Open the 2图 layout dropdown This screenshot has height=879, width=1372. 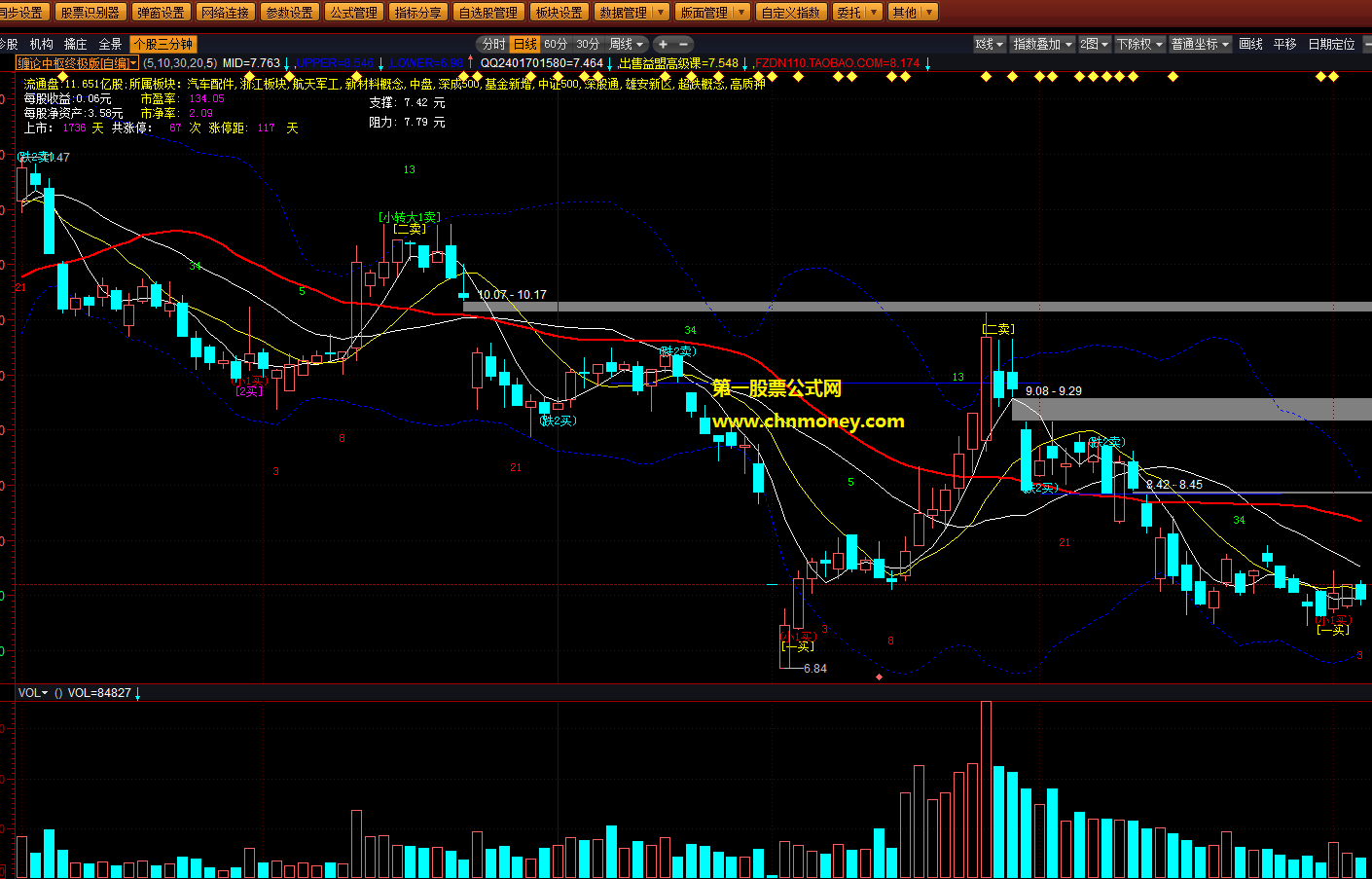click(1094, 44)
